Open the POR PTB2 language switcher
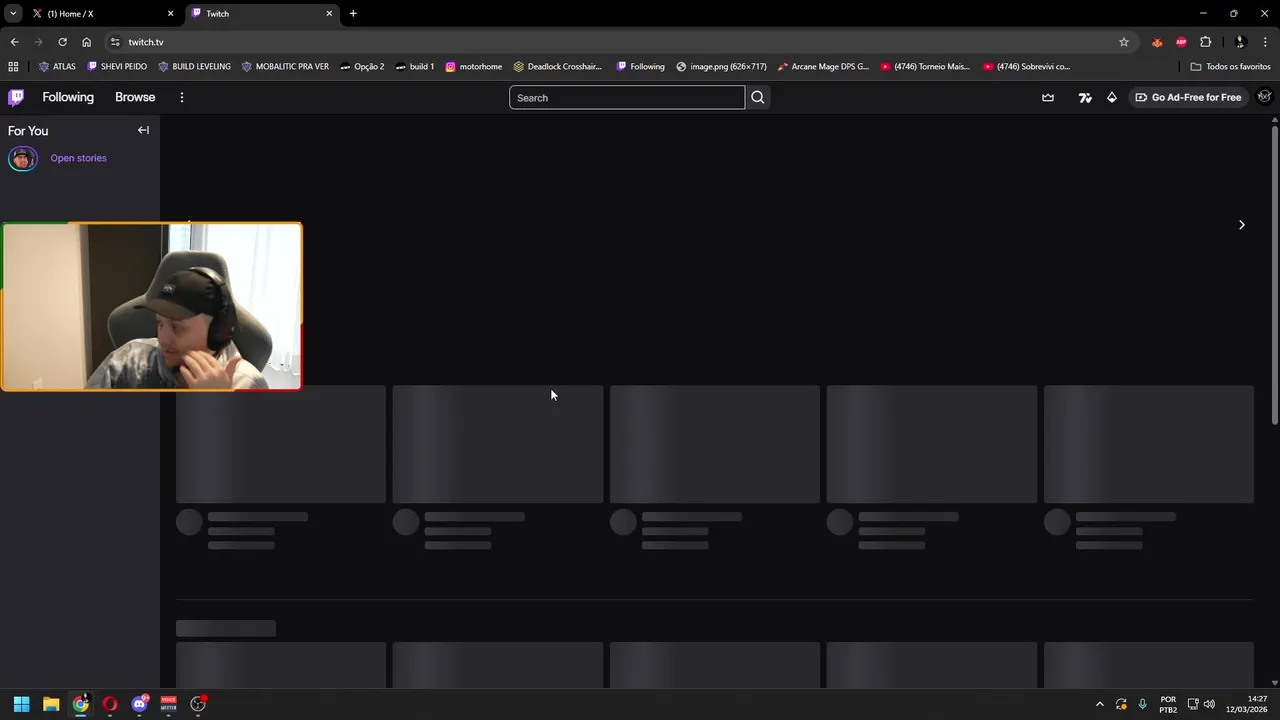 pos(1168,704)
